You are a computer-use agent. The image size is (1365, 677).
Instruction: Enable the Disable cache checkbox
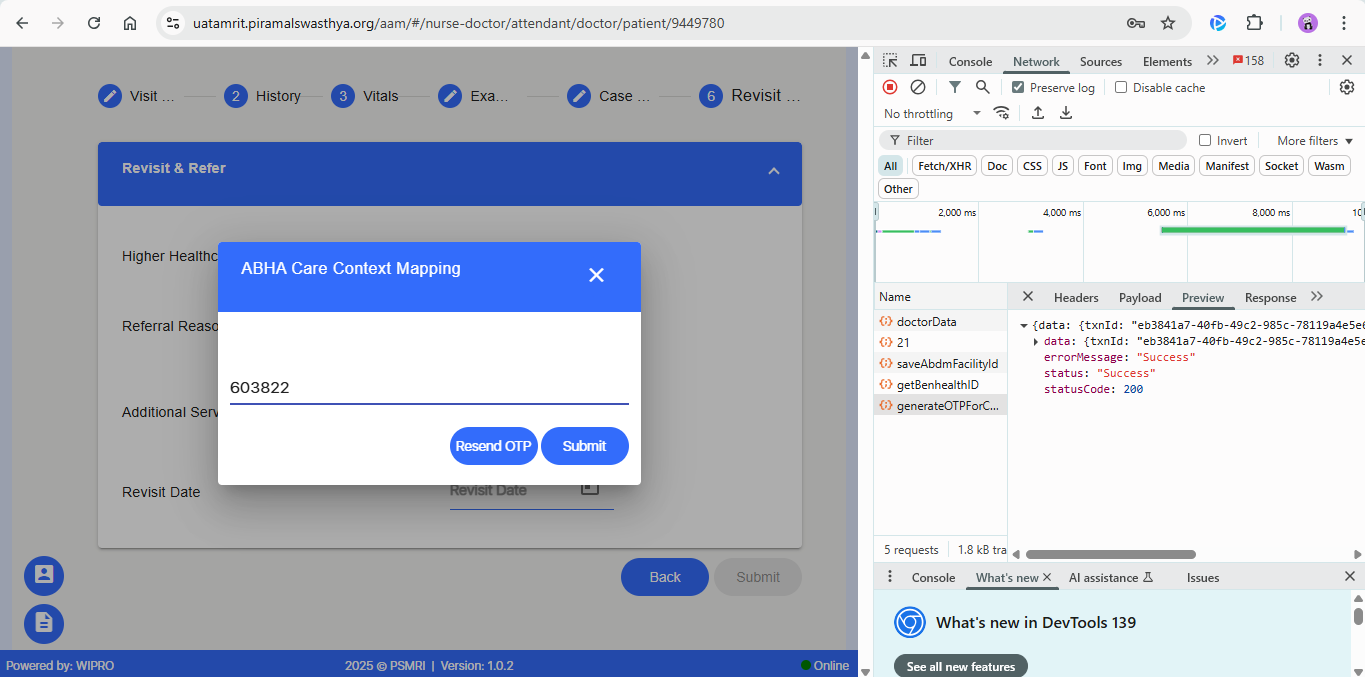[x=1121, y=88]
